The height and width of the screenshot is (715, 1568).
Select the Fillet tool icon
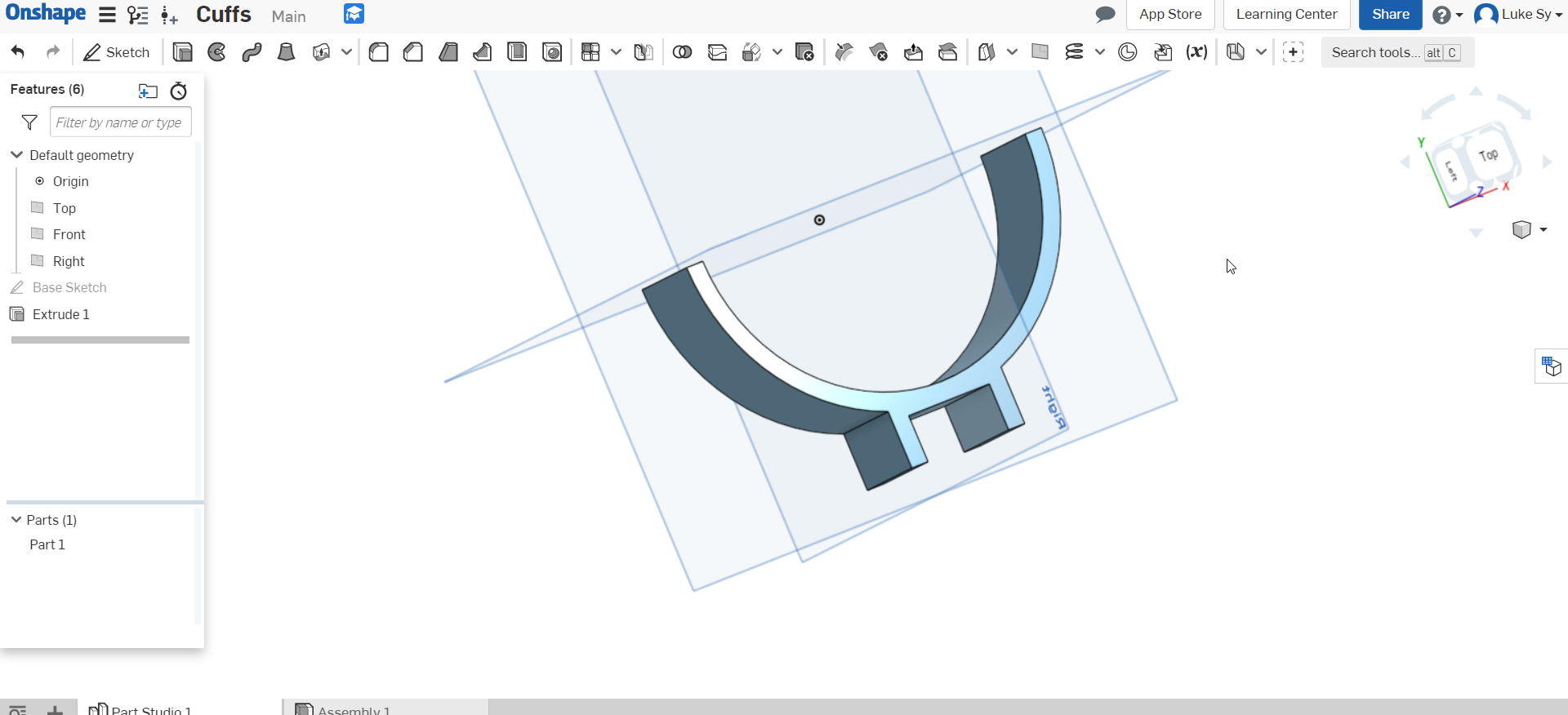(x=379, y=52)
